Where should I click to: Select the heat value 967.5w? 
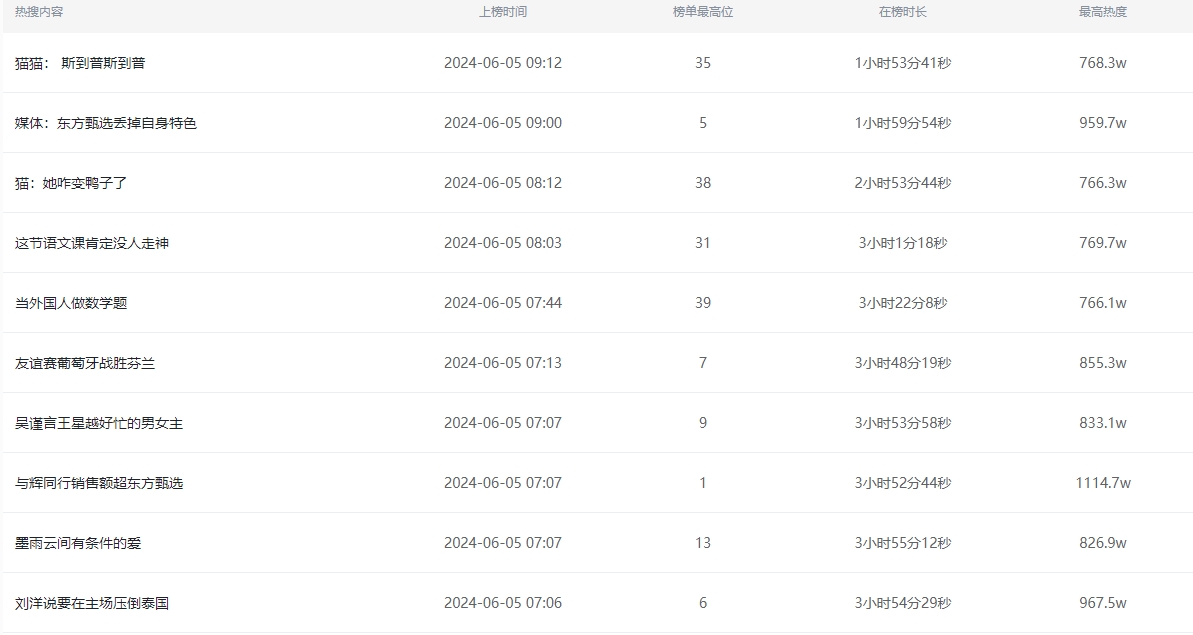click(1103, 604)
